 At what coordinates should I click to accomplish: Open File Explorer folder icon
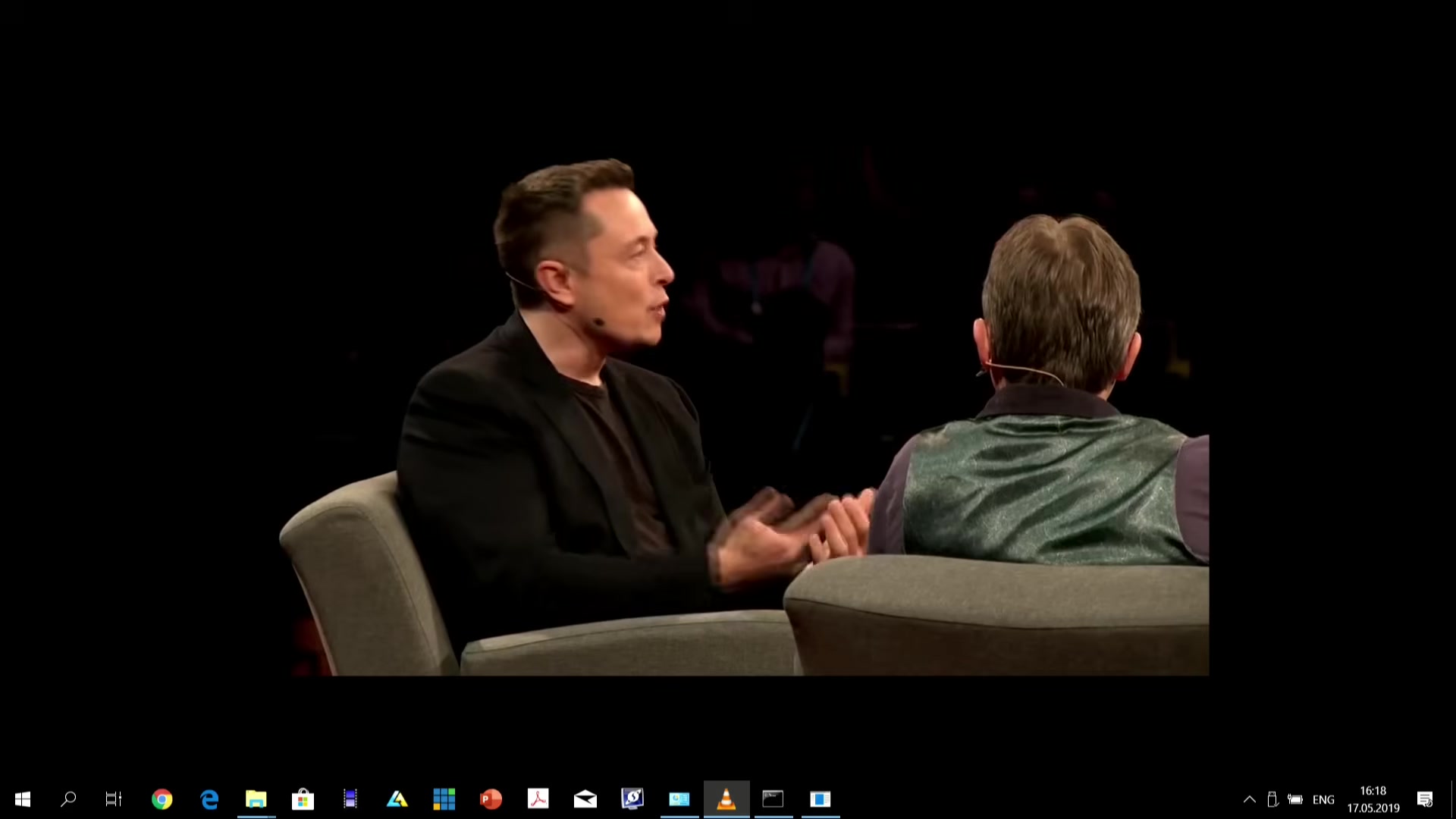(x=256, y=799)
